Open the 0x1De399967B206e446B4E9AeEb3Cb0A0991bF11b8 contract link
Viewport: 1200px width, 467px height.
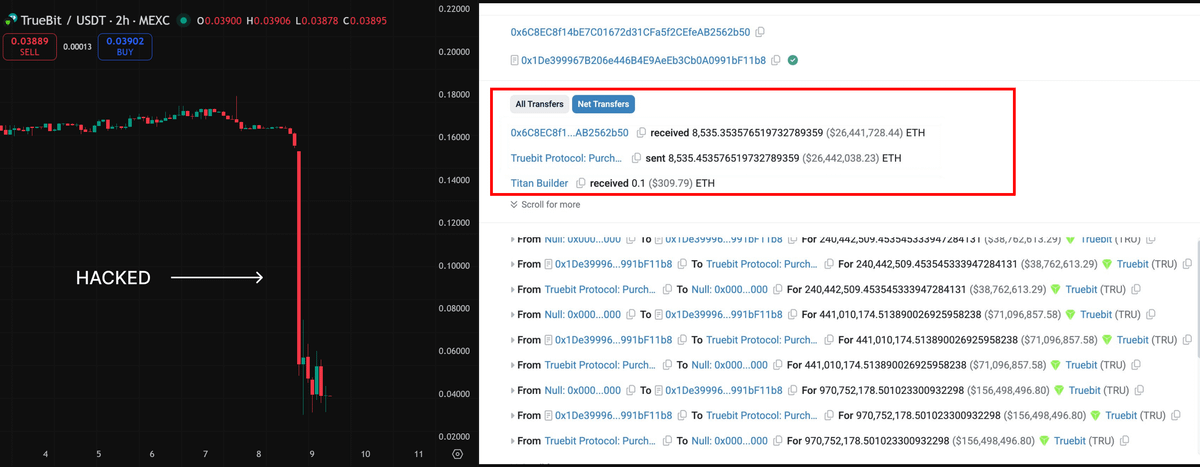pyautogui.click(x=644, y=60)
